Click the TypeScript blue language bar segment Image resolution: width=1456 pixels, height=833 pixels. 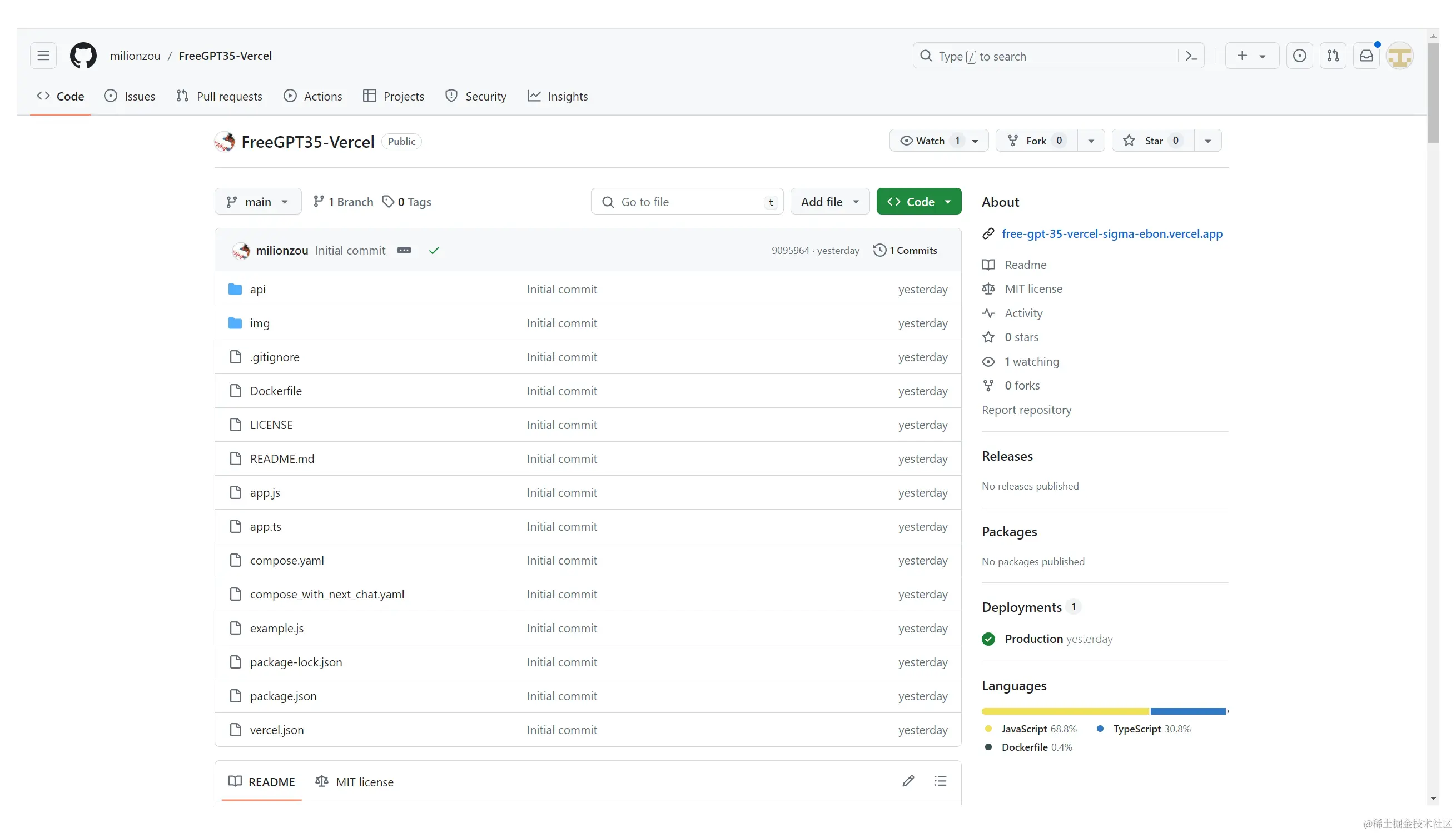[x=1188, y=711]
